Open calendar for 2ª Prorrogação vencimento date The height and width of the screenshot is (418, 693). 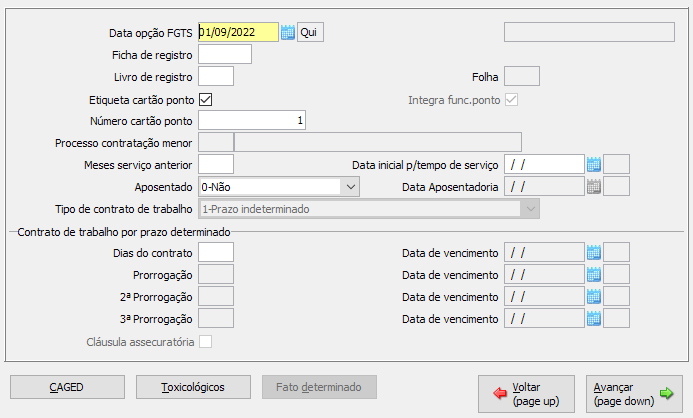click(x=593, y=296)
